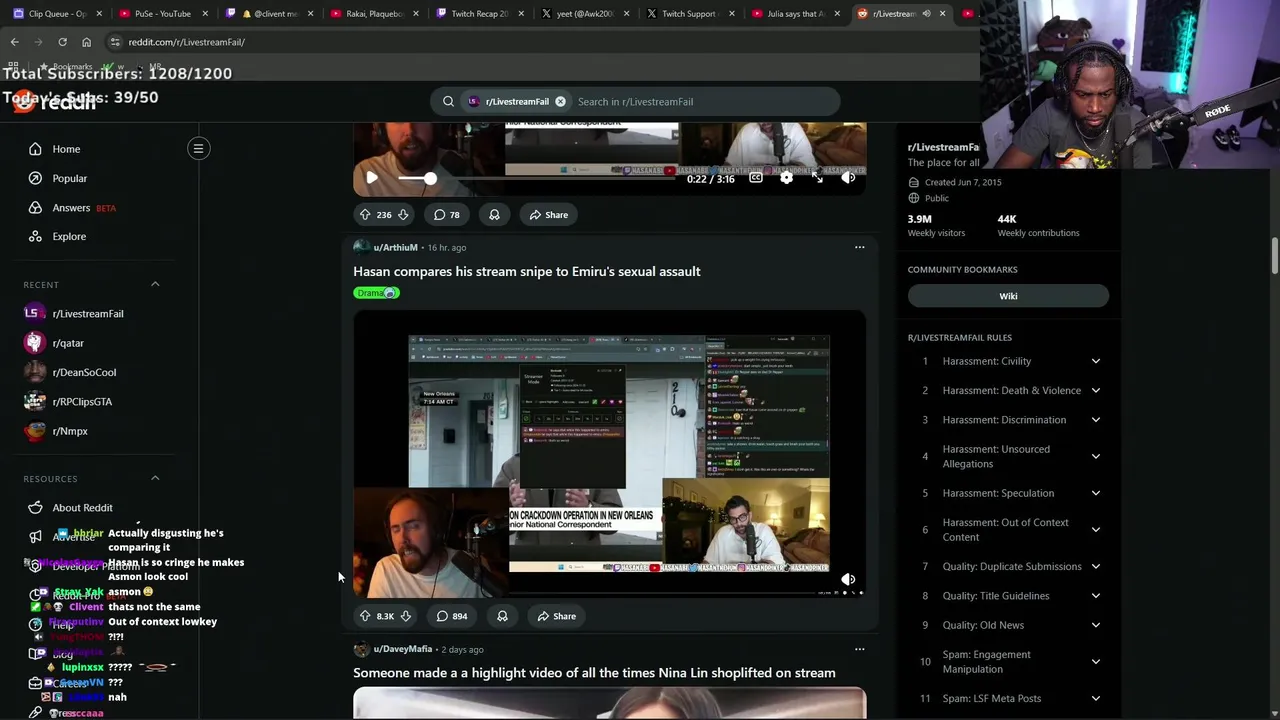Open r/RPClipsGTA recent community

coord(82,402)
